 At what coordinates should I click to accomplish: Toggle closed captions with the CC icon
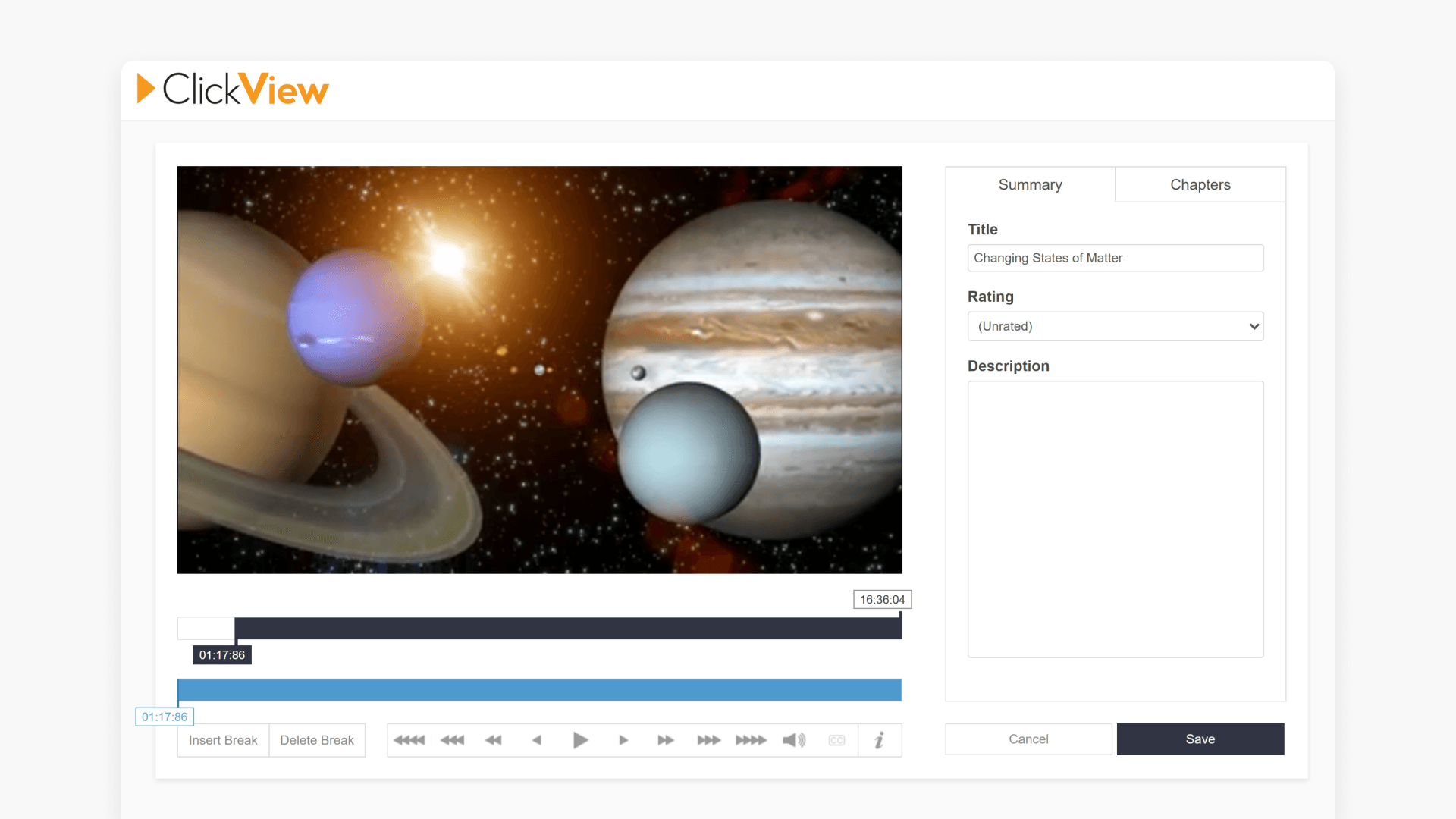tap(836, 739)
